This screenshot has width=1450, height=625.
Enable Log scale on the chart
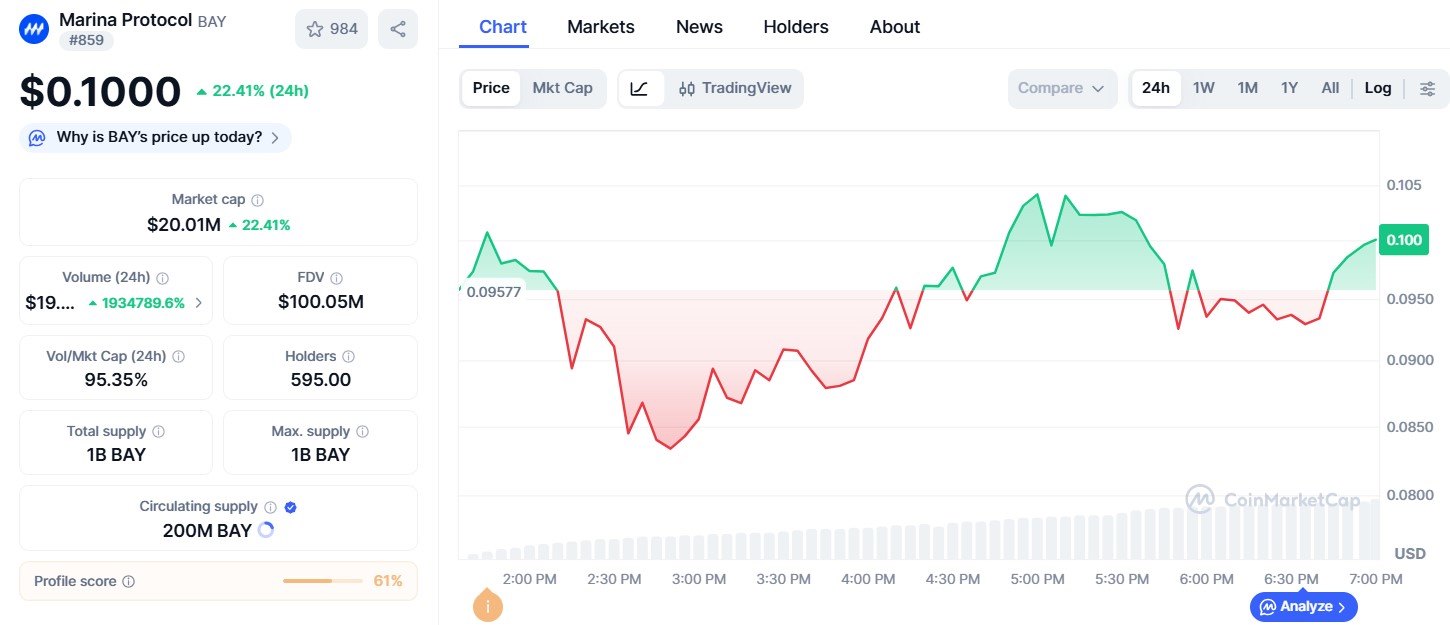[x=1378, y=88]
